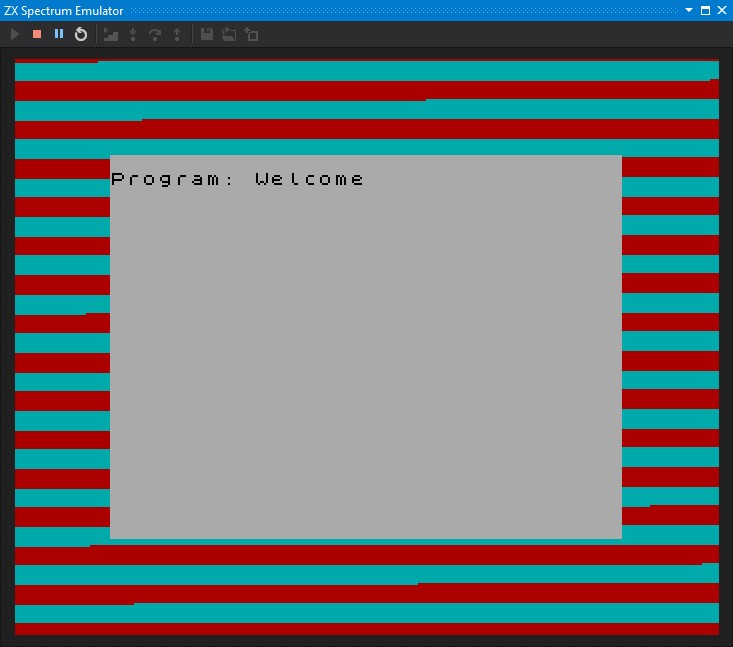Image resolution: width=733 pixels, height=647 pixels.
Task: Maximize the ZX Spectrum Emulator panel
Action: click(x=705, y=10)
